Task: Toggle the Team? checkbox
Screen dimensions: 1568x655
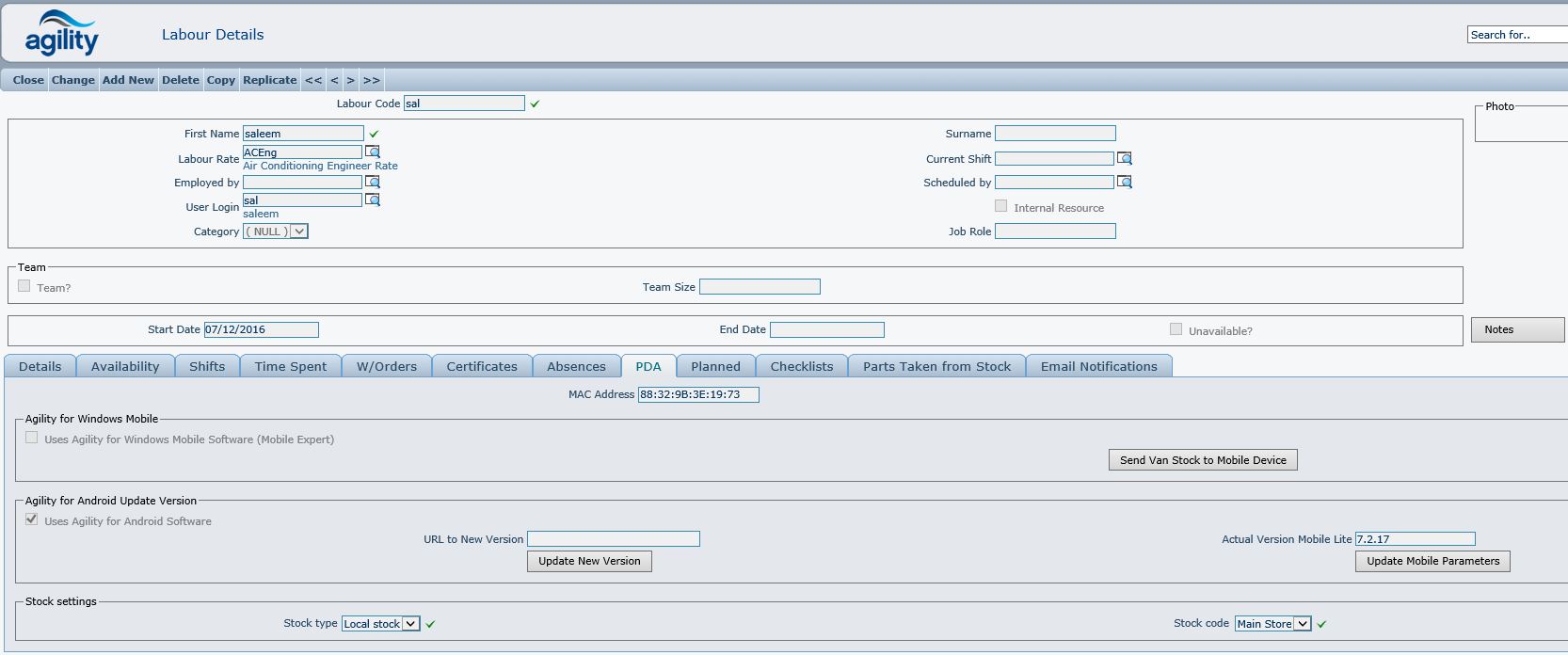Action: (x=24, y=286)
